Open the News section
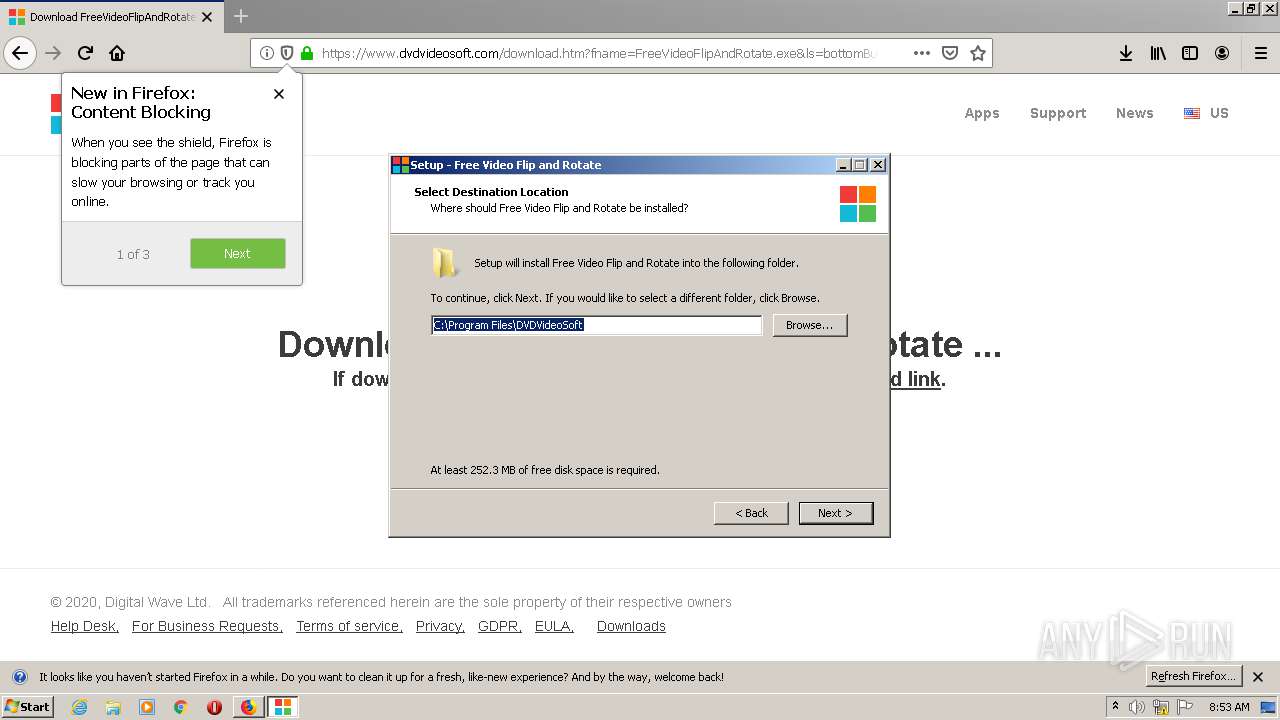Screen dimensions: 1280x720 point(1135,113)
